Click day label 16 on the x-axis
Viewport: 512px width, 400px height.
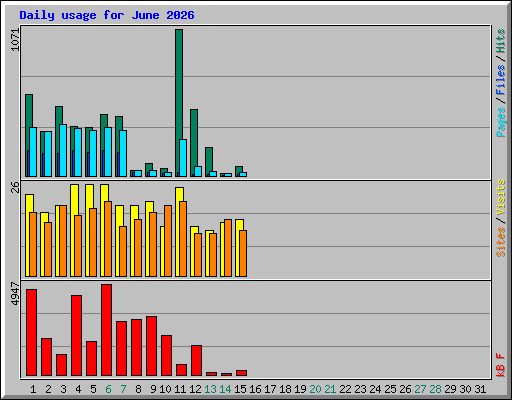click(x=255, y=389)
